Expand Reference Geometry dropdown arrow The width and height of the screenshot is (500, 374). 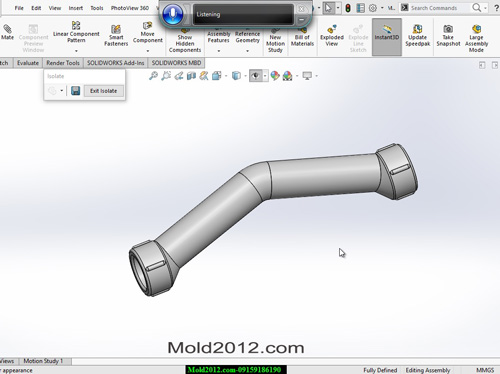coord(247,51)
